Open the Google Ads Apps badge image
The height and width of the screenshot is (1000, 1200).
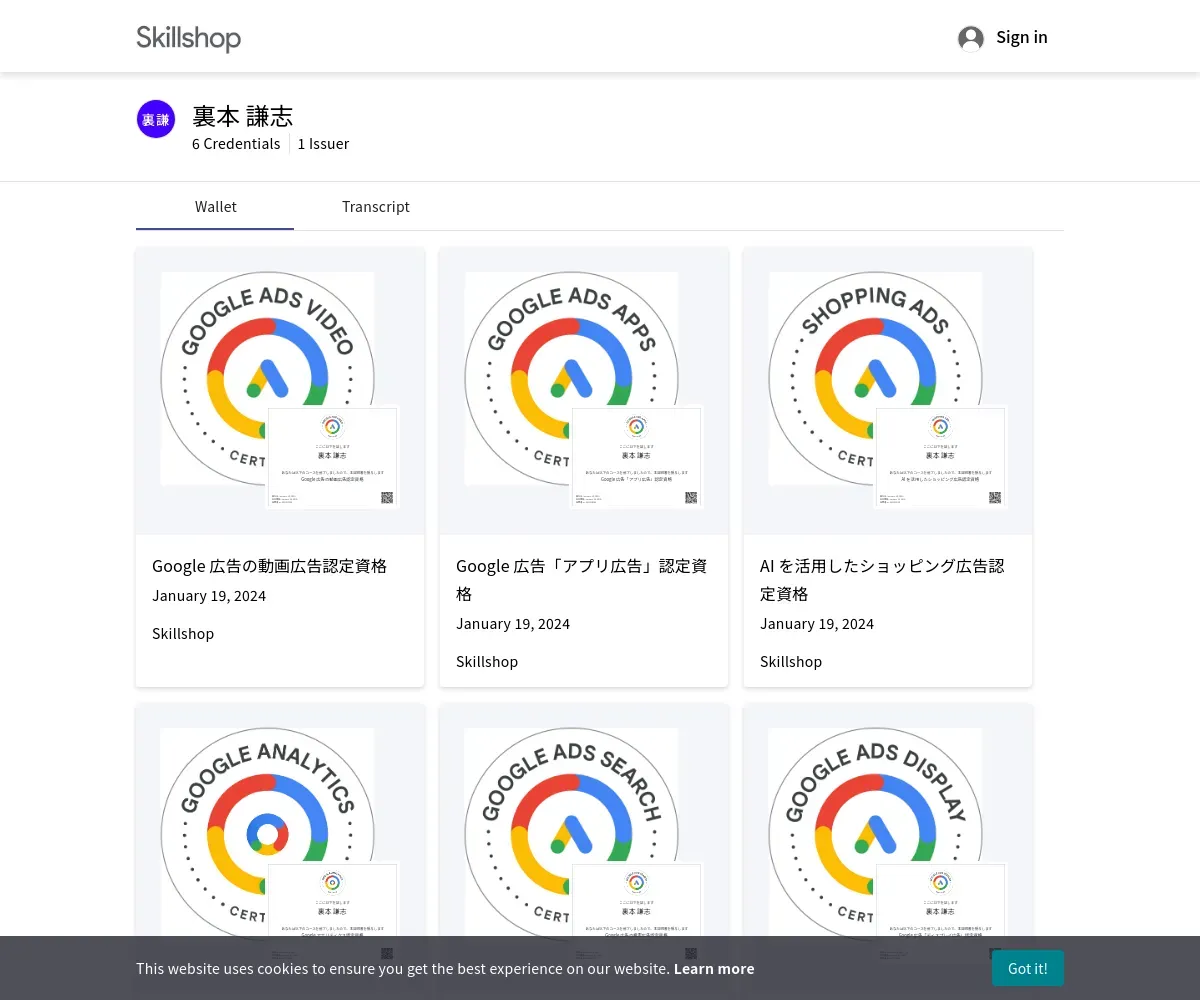coord(571,378)
